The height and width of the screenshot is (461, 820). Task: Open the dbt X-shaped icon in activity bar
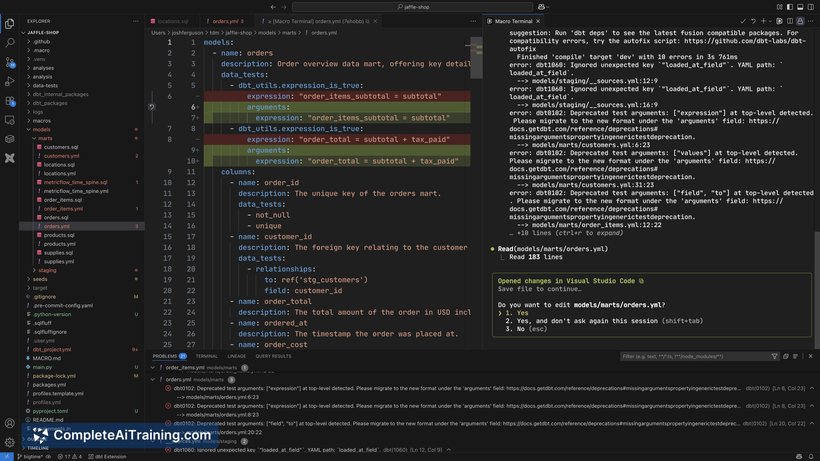pyautogui.click(x=9, y=158)
